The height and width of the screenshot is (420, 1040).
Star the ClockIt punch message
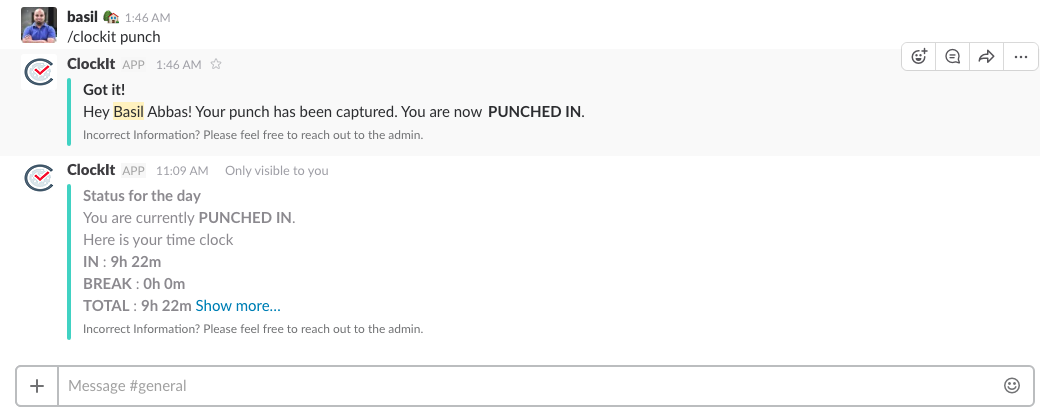pos(216,64)
